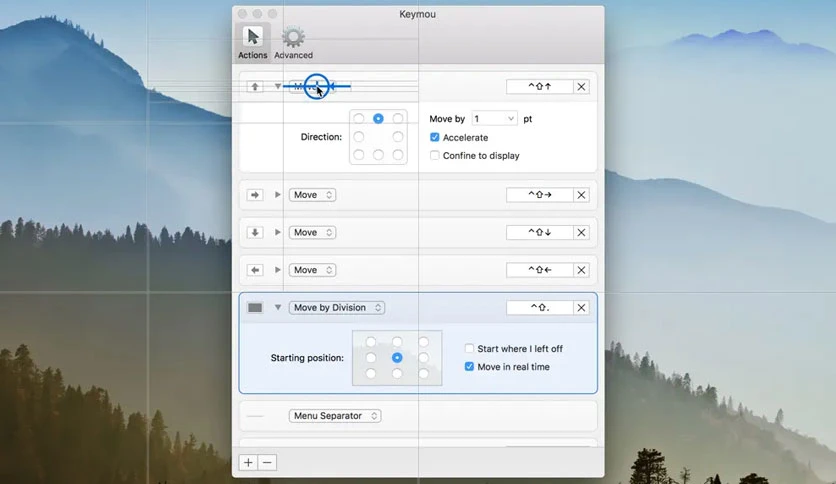Expand the right-arrow Move action
The image size is (836, 484).
pos(278,195)
